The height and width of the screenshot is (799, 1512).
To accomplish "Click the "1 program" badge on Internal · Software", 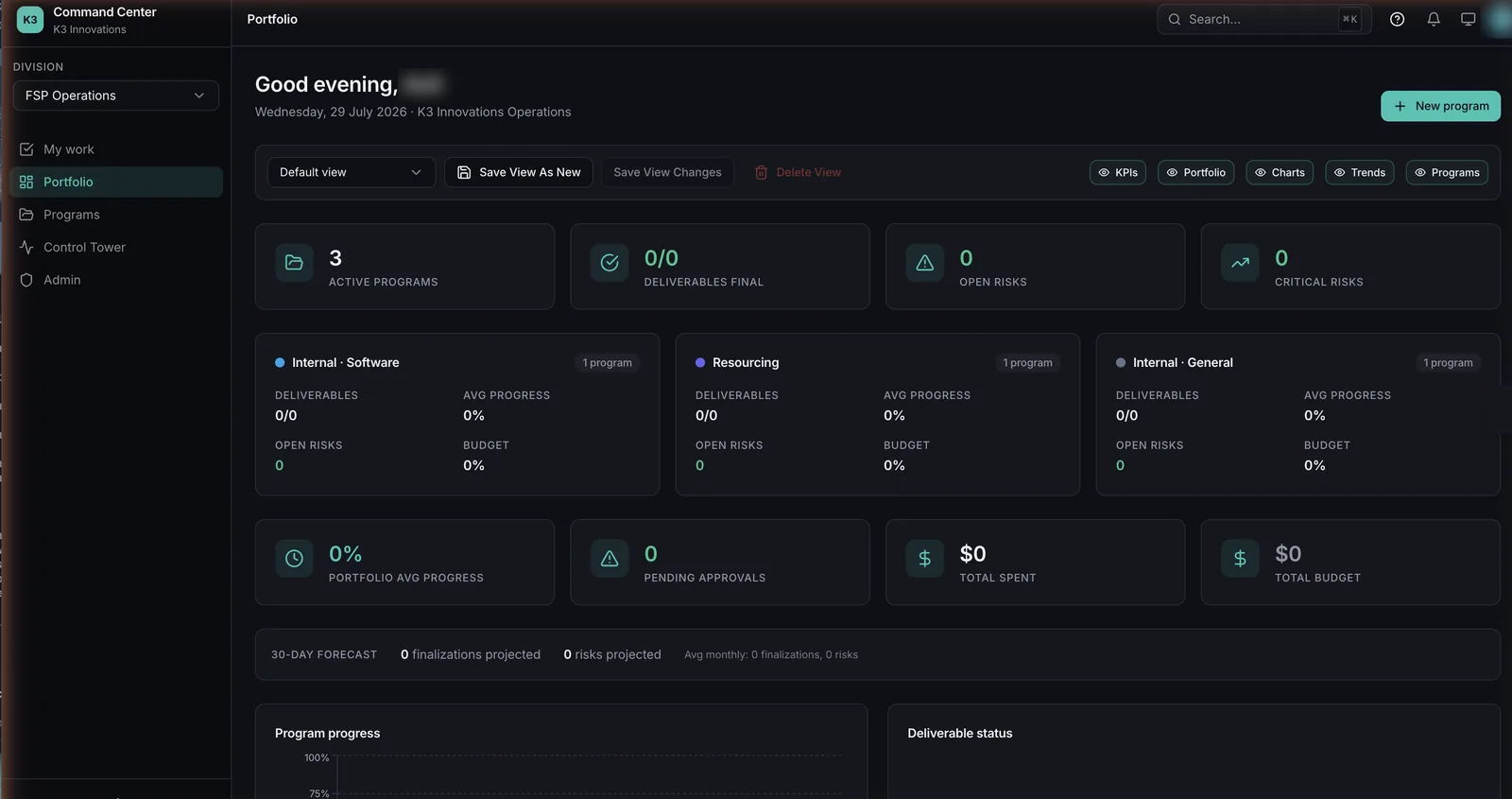I will click(608, 362).
